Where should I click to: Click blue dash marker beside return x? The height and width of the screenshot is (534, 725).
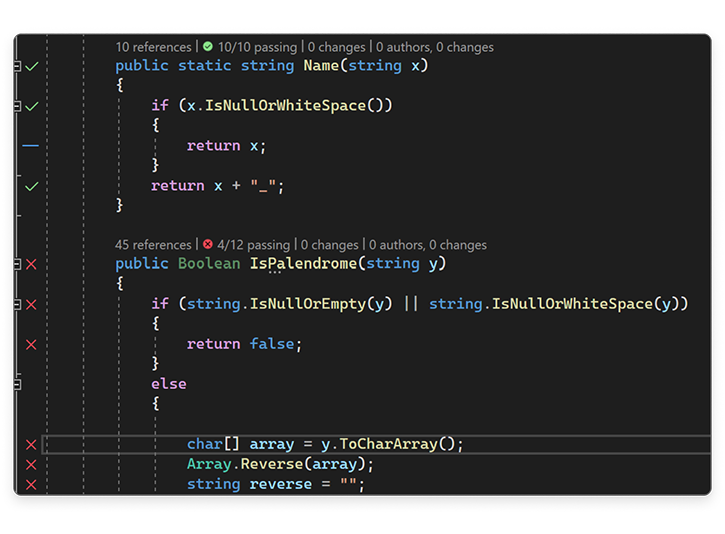click(x=31, y=146)
